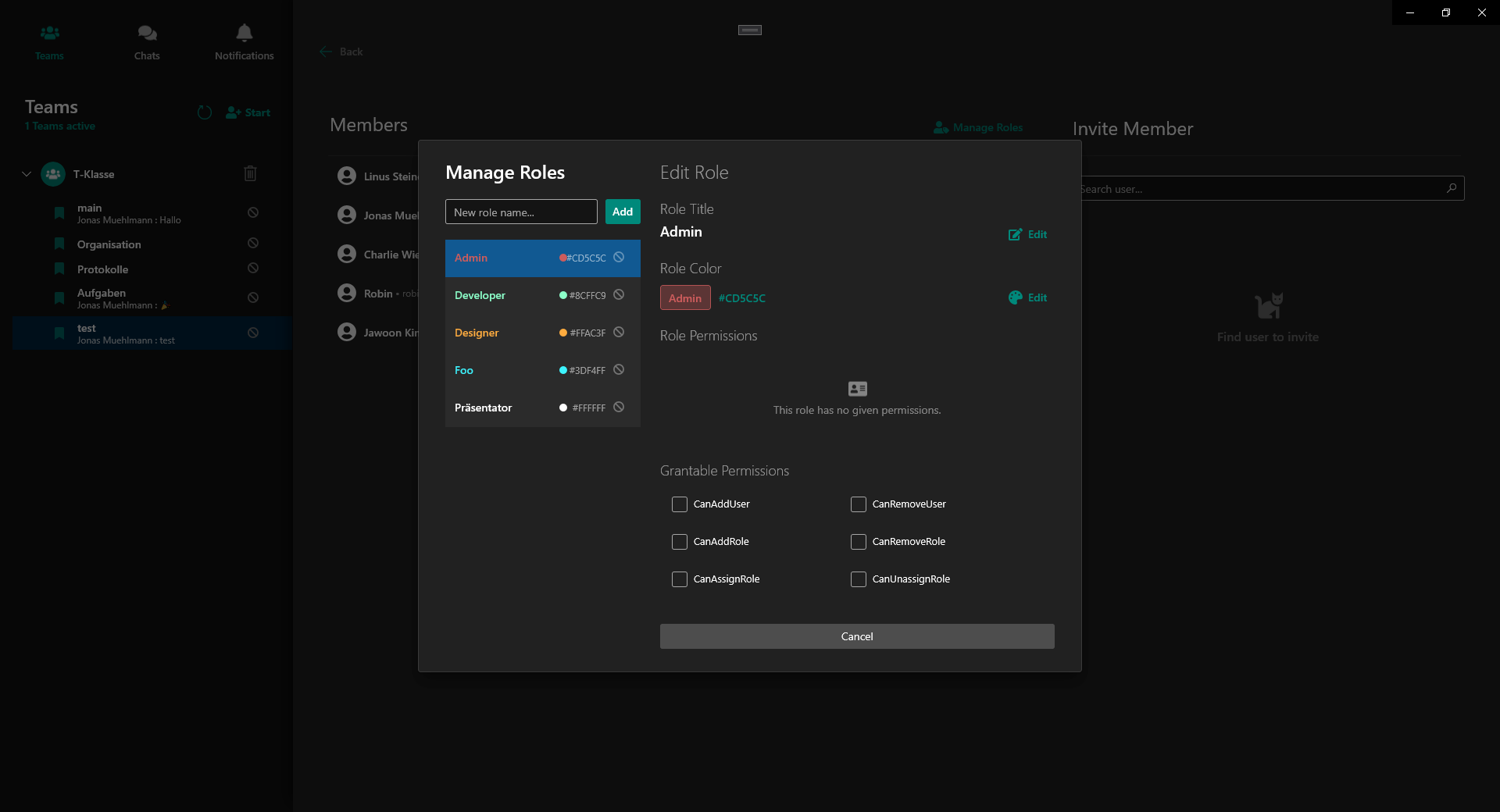Click the T-Klasse team avatar icon

(x=53, y=173)
